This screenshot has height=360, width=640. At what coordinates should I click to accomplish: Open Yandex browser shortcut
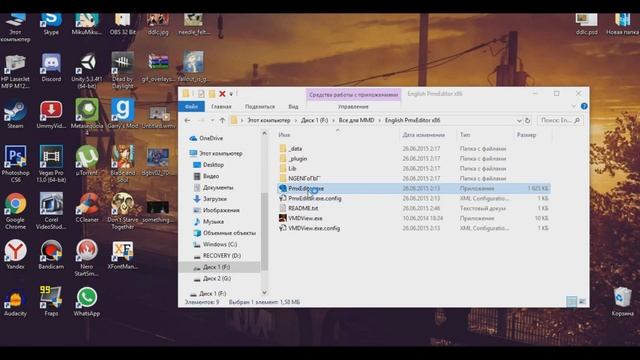click(16, 254)
